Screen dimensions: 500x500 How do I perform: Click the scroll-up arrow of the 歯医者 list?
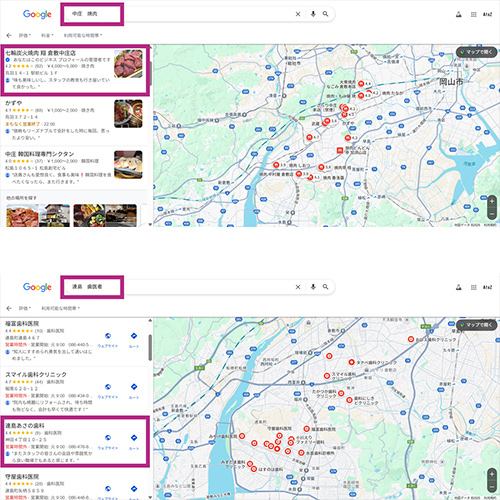[x=150, y=320]
